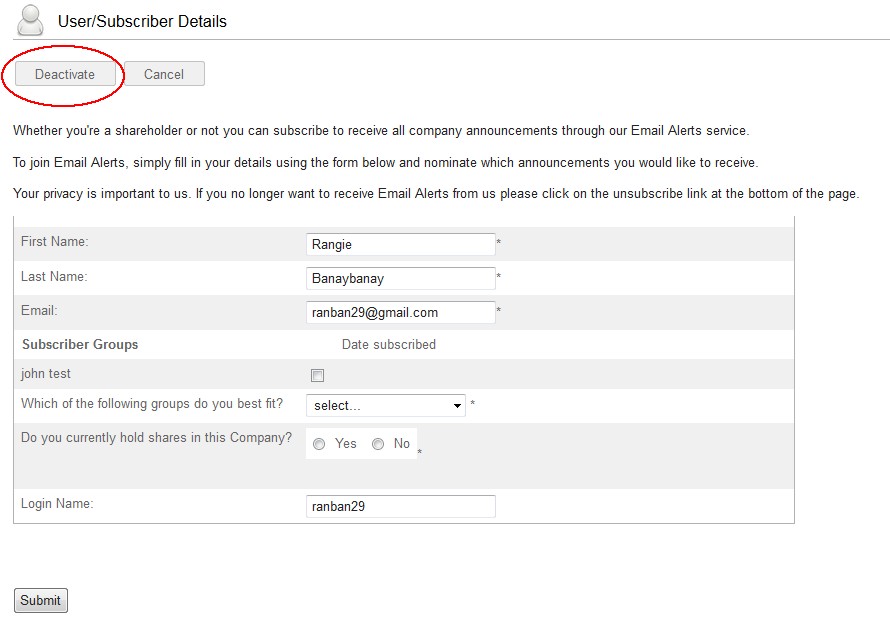The image size is (890, 627).
Task: Click the Last Name: label
Action: point(54,277)
